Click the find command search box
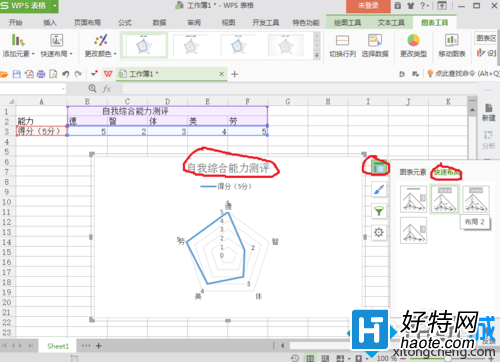Viewport: 500px width, 362px height. point(464,74)
